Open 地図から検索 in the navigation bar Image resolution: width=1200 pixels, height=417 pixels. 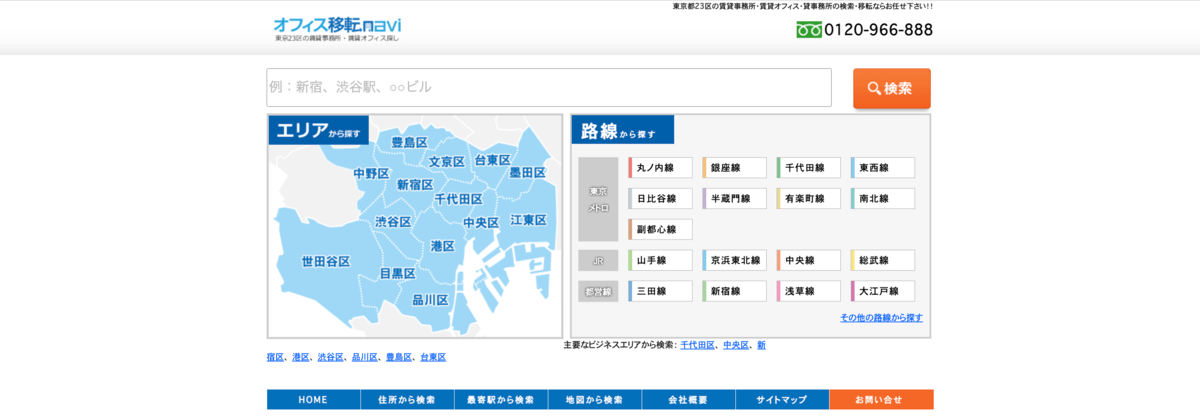594,400
